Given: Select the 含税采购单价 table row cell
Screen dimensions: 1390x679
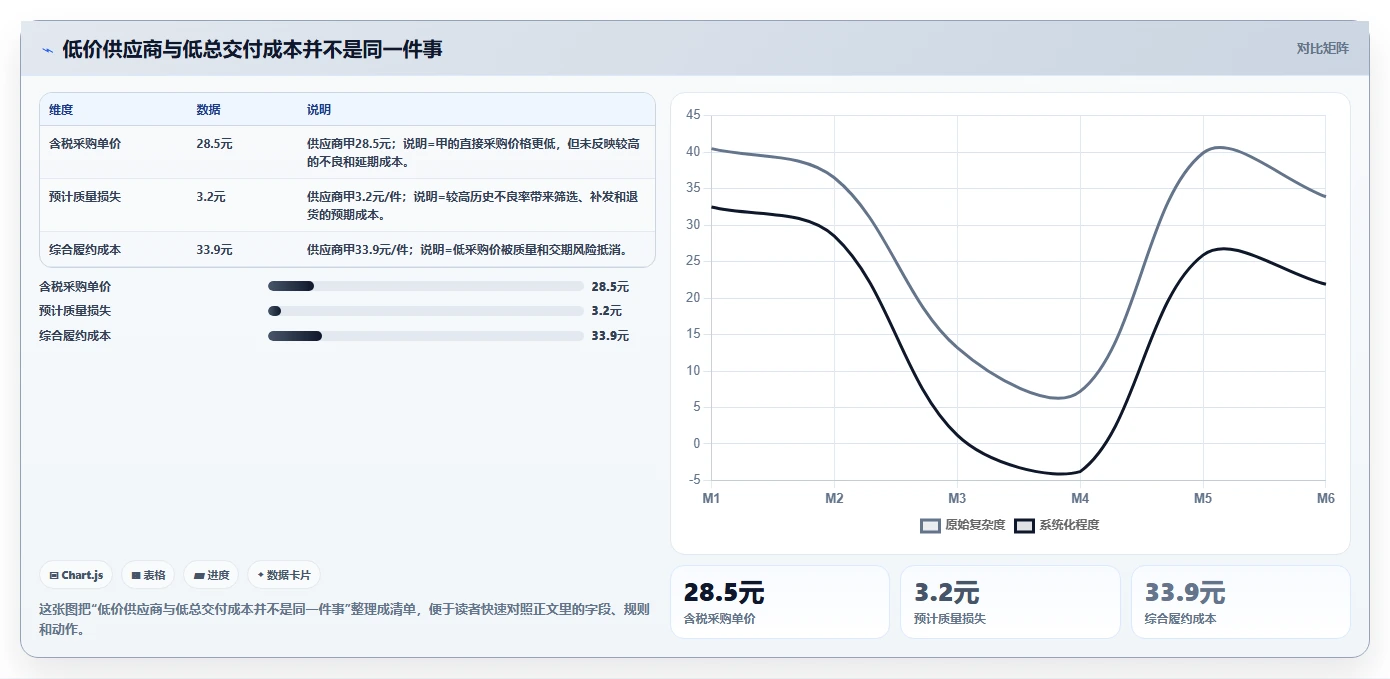Looking at the screenshot, I should [85, 144].
